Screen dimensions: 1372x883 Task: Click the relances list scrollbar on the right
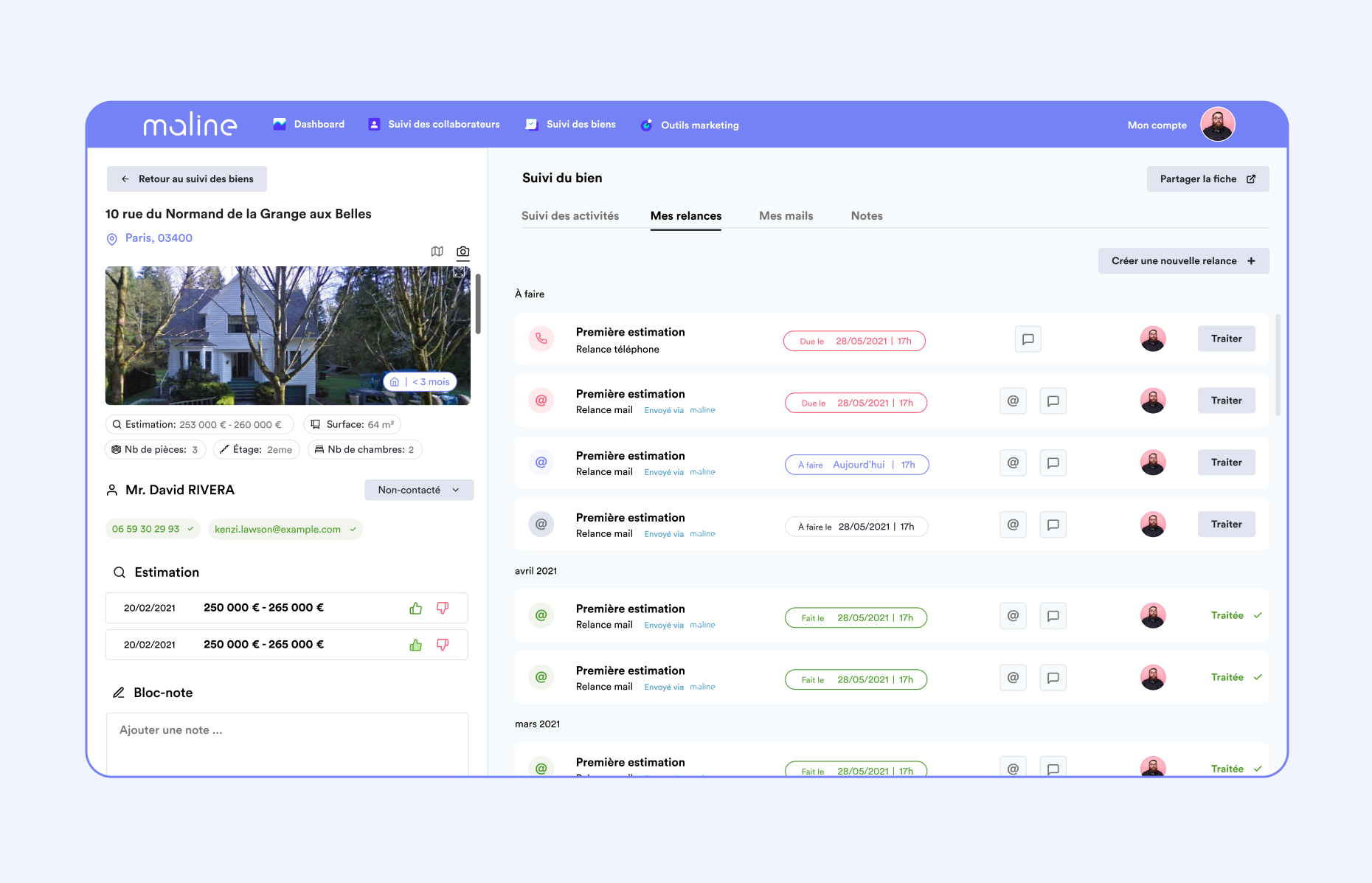click(x=1278, y=365)
